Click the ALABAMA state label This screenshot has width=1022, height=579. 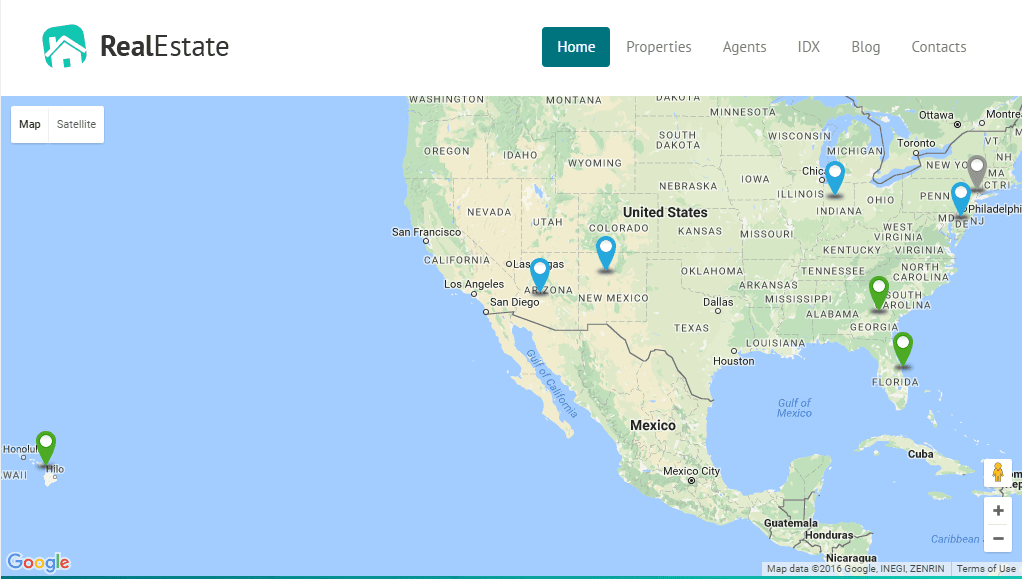pos(833,314)
